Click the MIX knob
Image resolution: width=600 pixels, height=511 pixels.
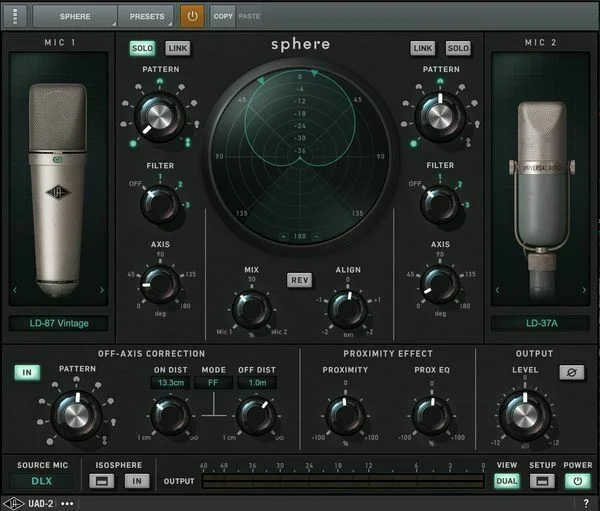251,309
